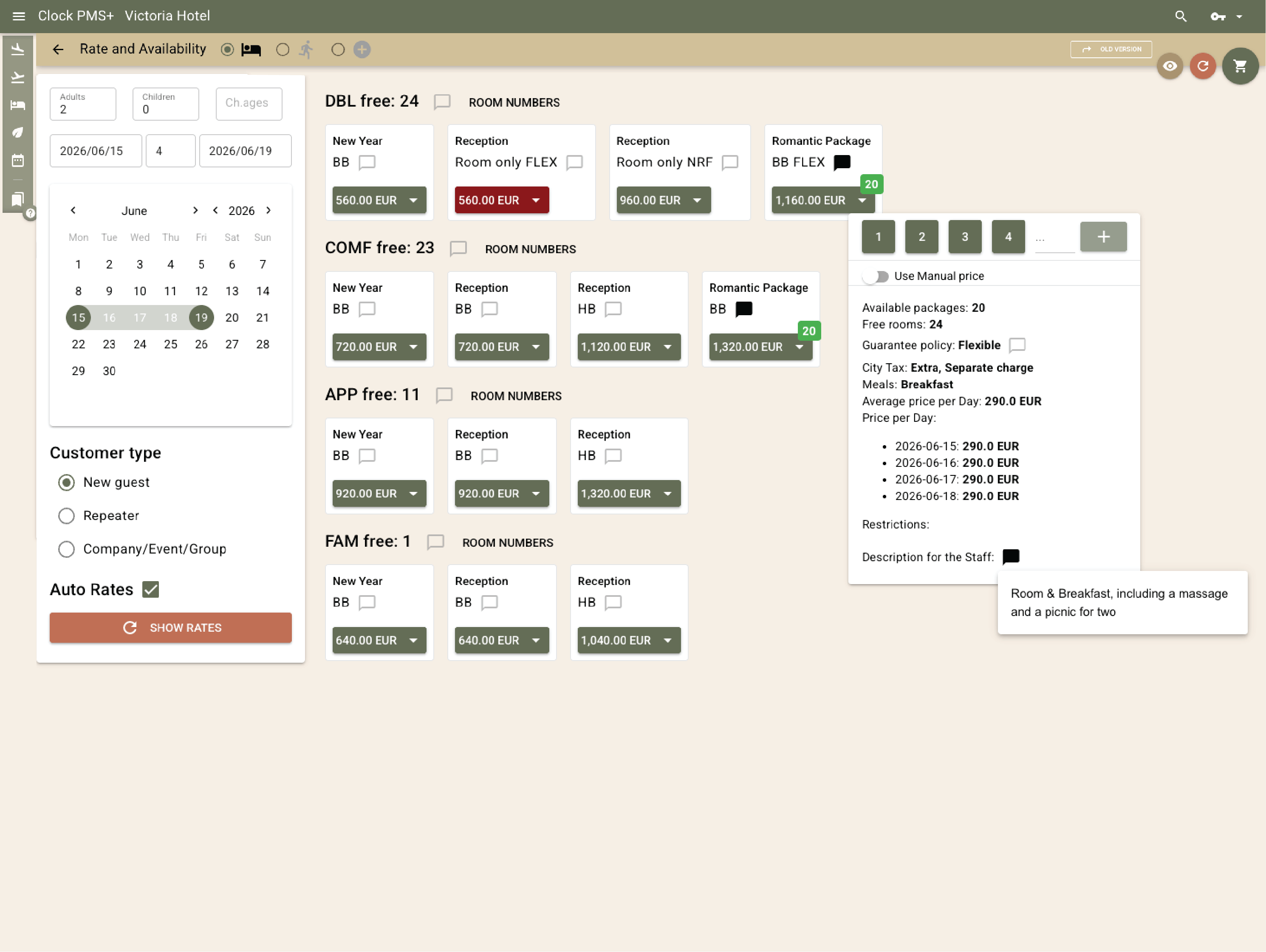Open APP ROOM NUMBERS link
The height and width of the screenshot is (952, 1266).
pos(516,395)
